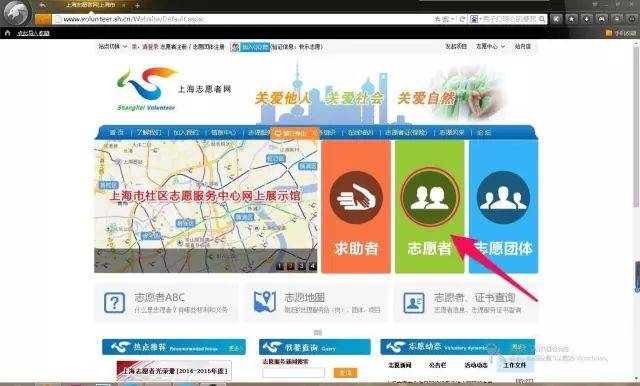Go to slide 1 of the map carousel
This screenshot has height=386, width=640.
tap(280, 266)
